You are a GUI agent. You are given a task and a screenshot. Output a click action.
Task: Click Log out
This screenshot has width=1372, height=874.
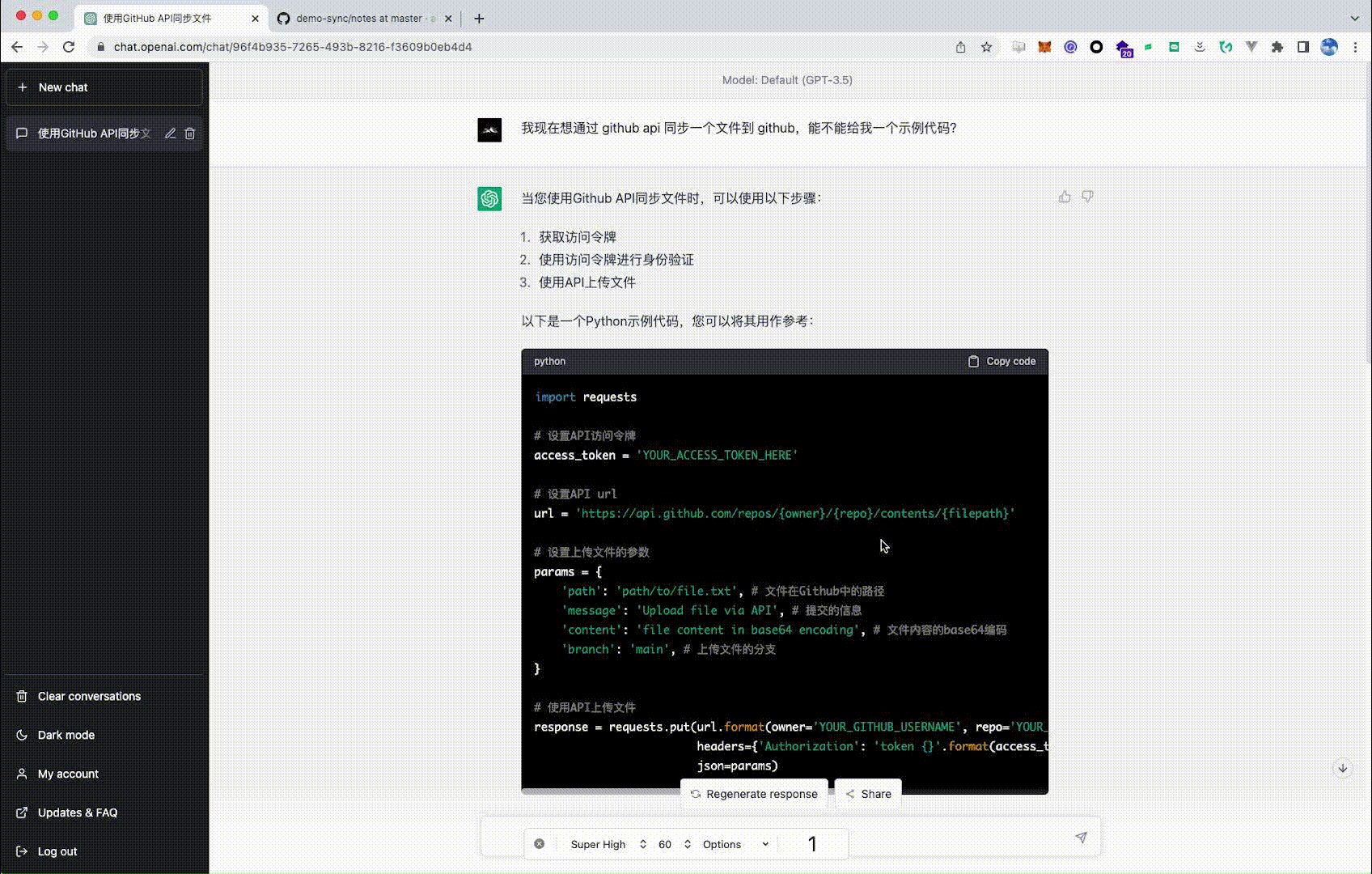click(104, 851)
